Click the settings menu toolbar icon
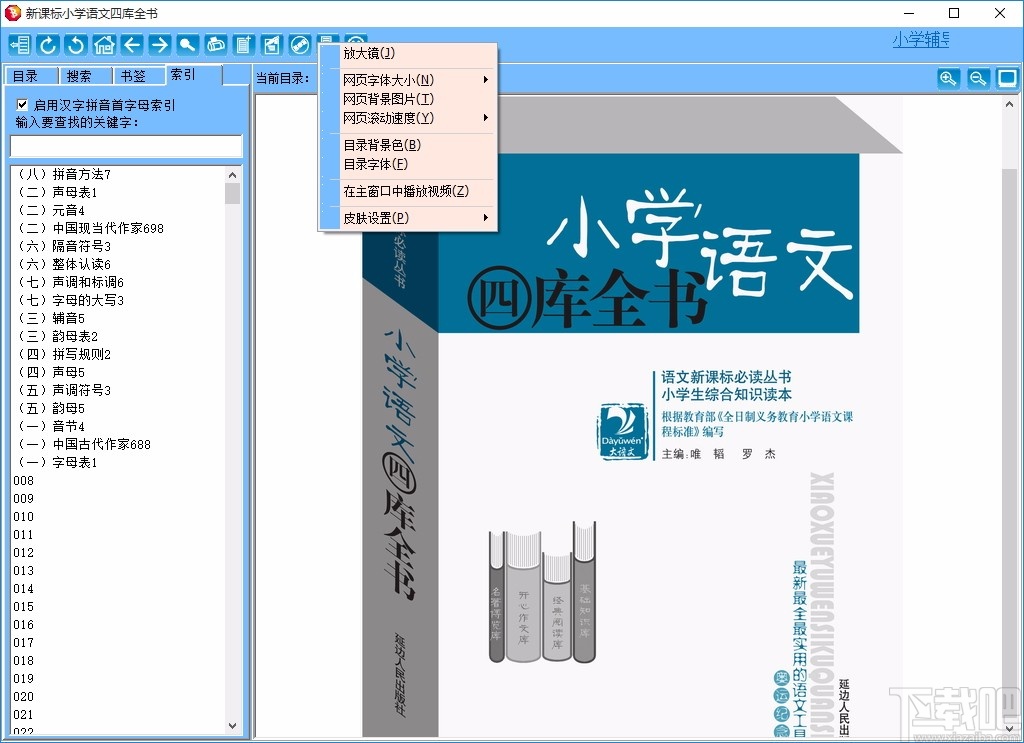The width and height of the screenshot is (1024, 743). click(x=328, y=39)
